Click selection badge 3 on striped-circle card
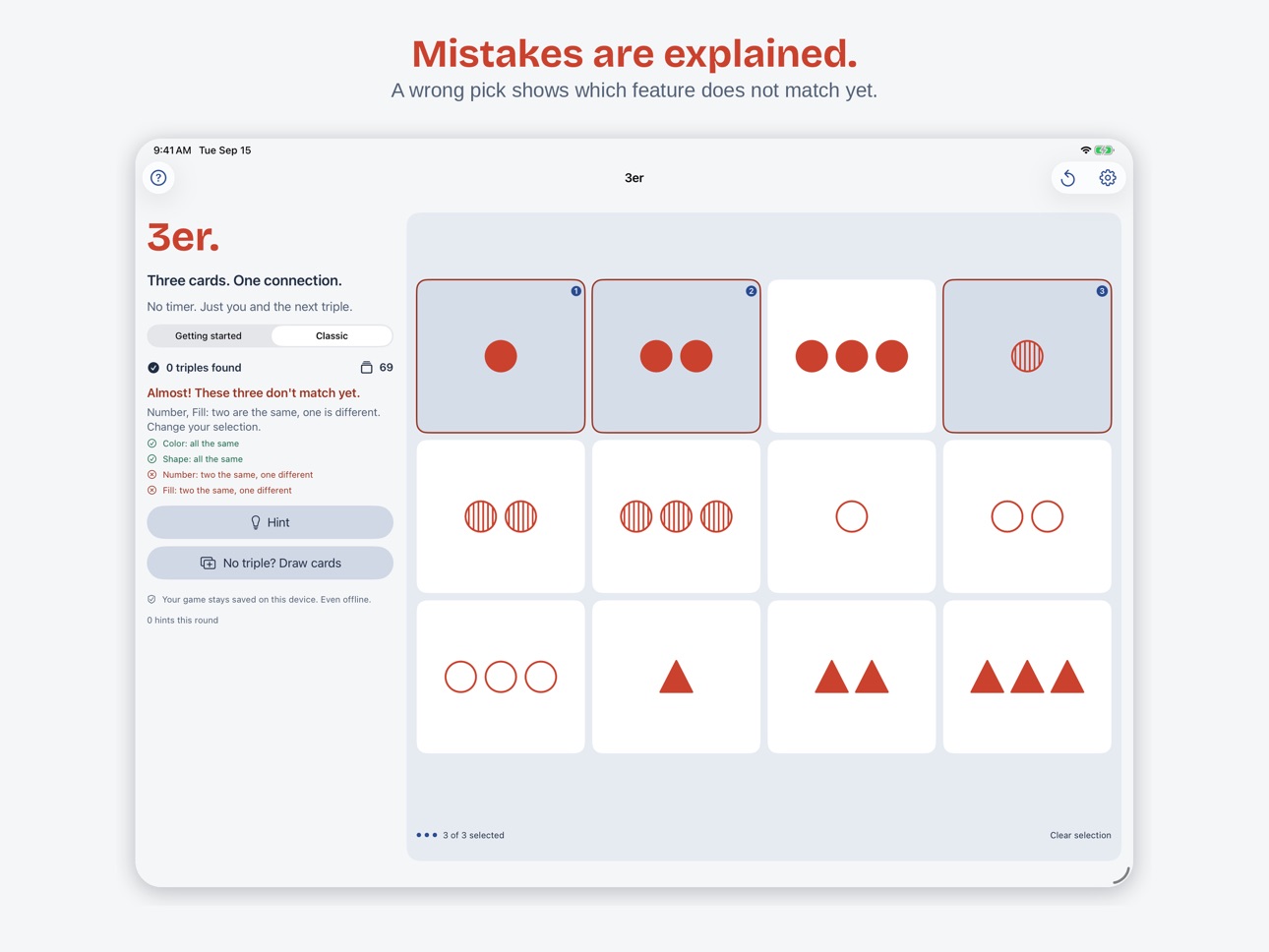 (x=1102, y=291)
